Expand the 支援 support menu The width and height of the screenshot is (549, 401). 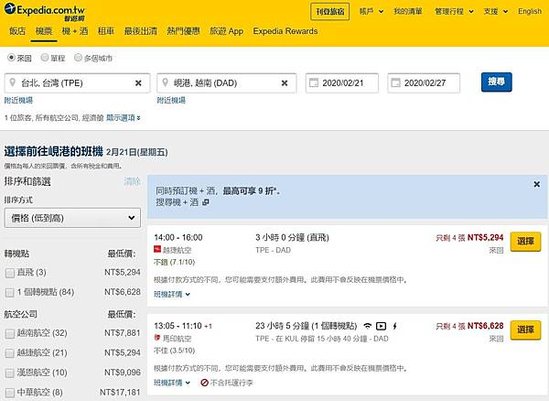495,12
